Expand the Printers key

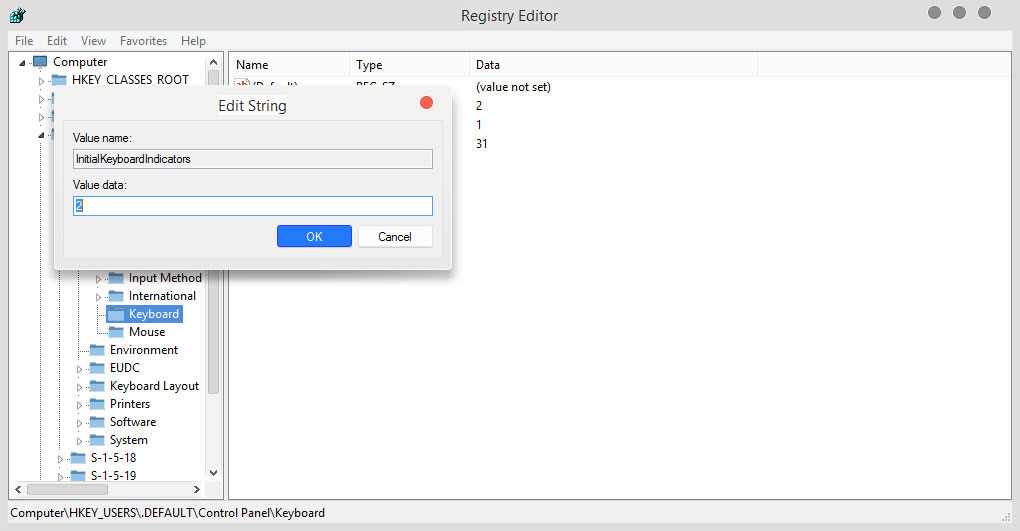[79, 405]
